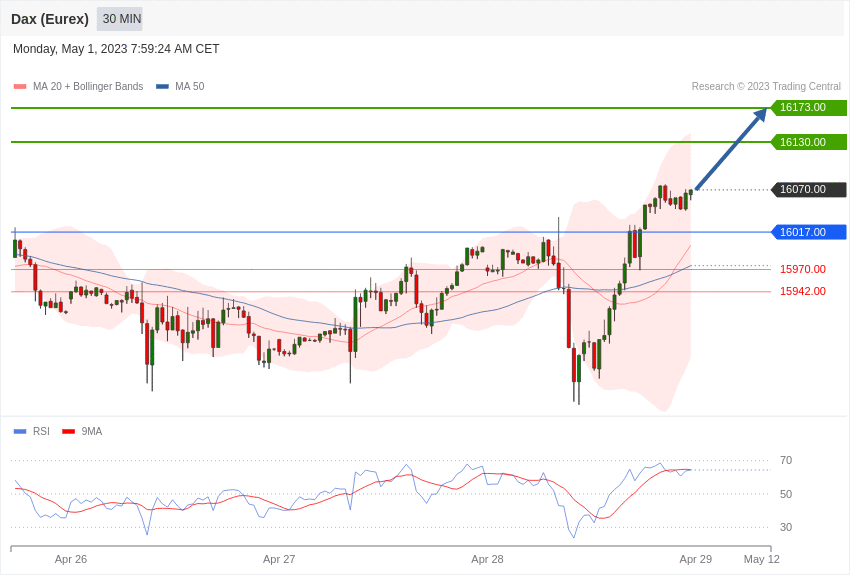Click the RSI 50 level label

click(785, 494)
